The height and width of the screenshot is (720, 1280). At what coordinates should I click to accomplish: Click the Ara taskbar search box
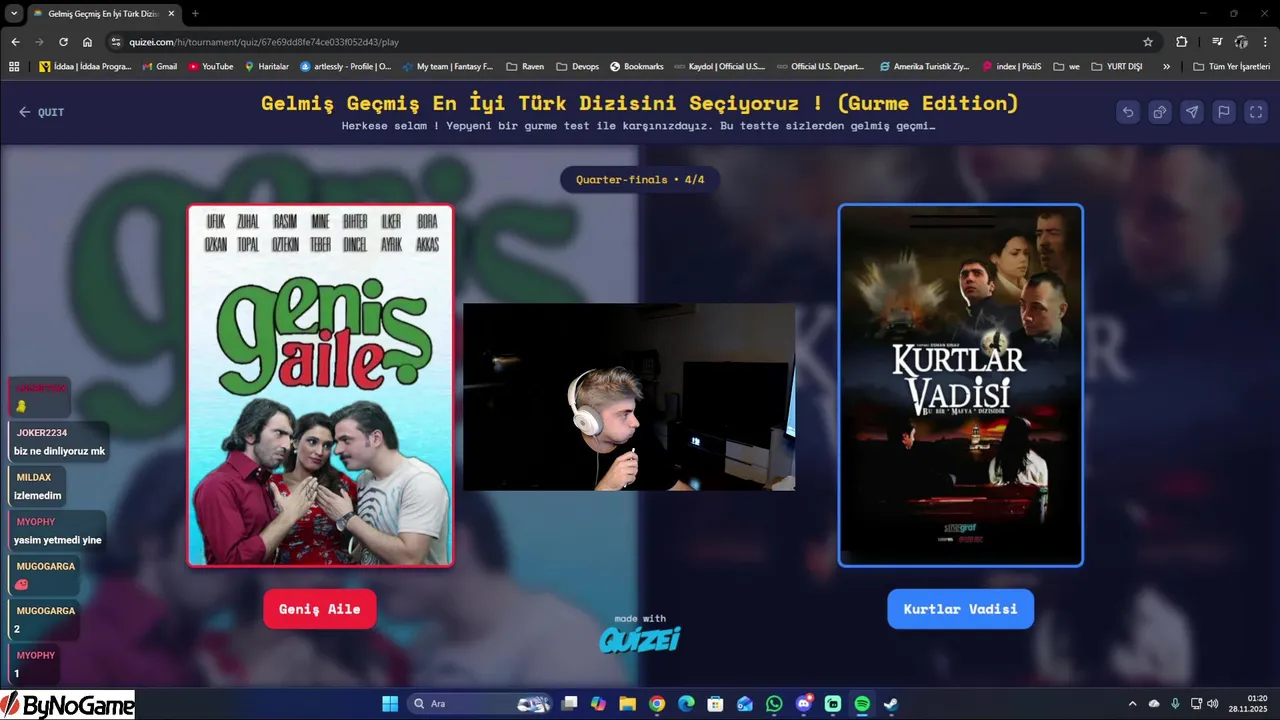[x=481, y=704]
